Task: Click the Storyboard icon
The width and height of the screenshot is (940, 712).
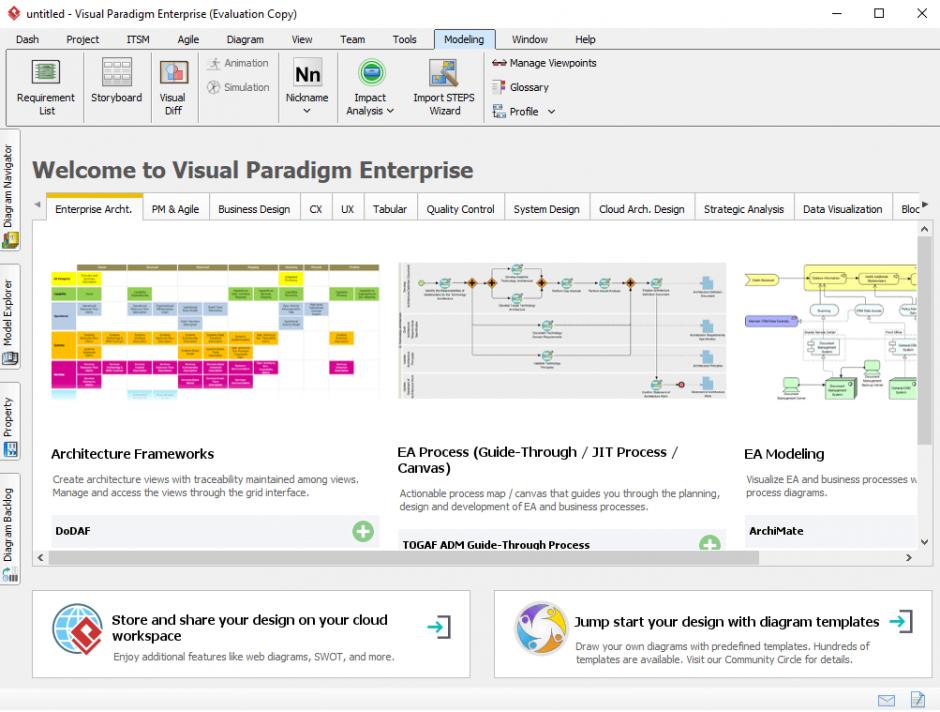Action: click(116, 82)
